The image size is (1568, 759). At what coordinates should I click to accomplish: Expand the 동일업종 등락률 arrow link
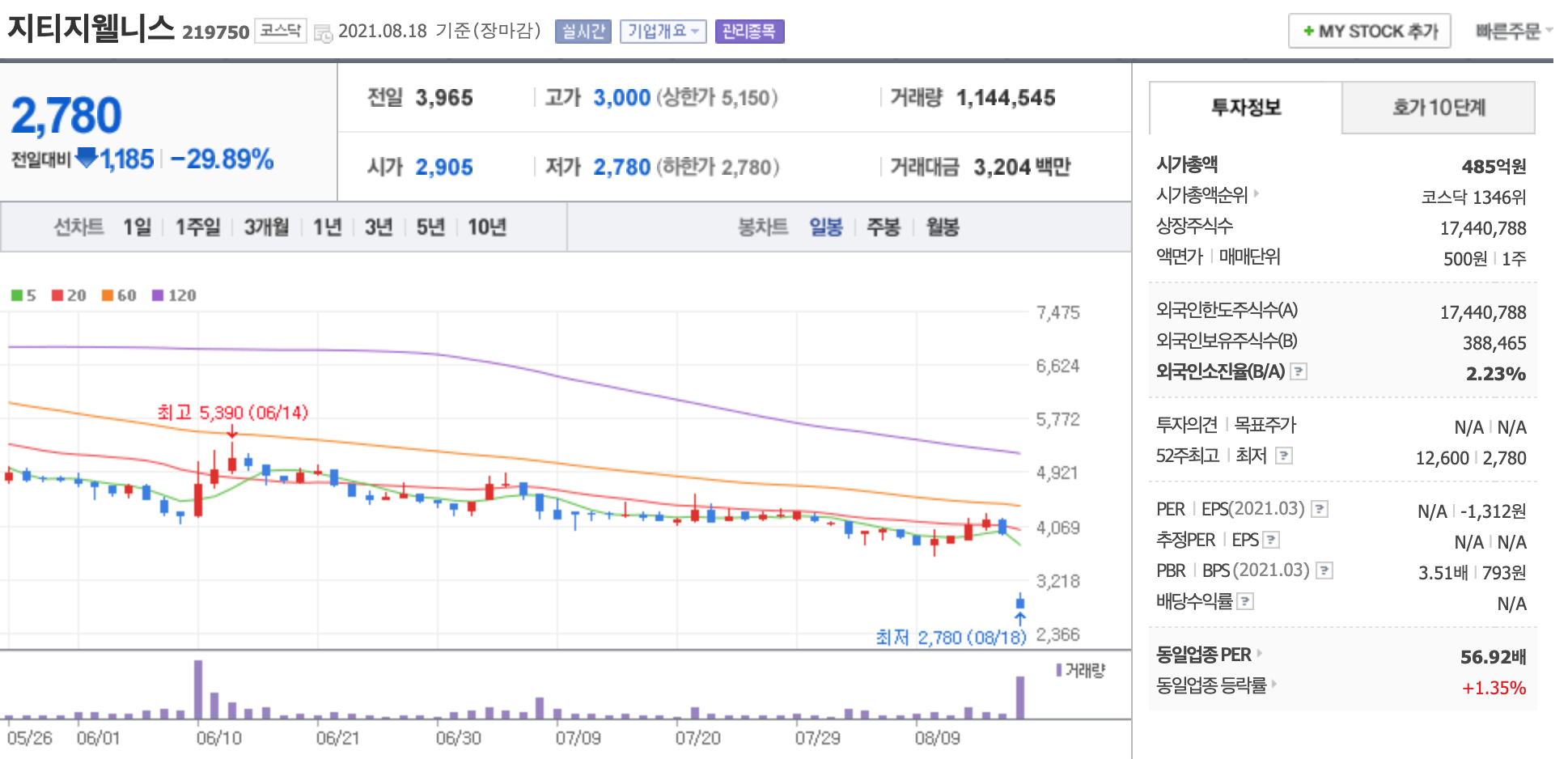click(x=1274, y=684)
